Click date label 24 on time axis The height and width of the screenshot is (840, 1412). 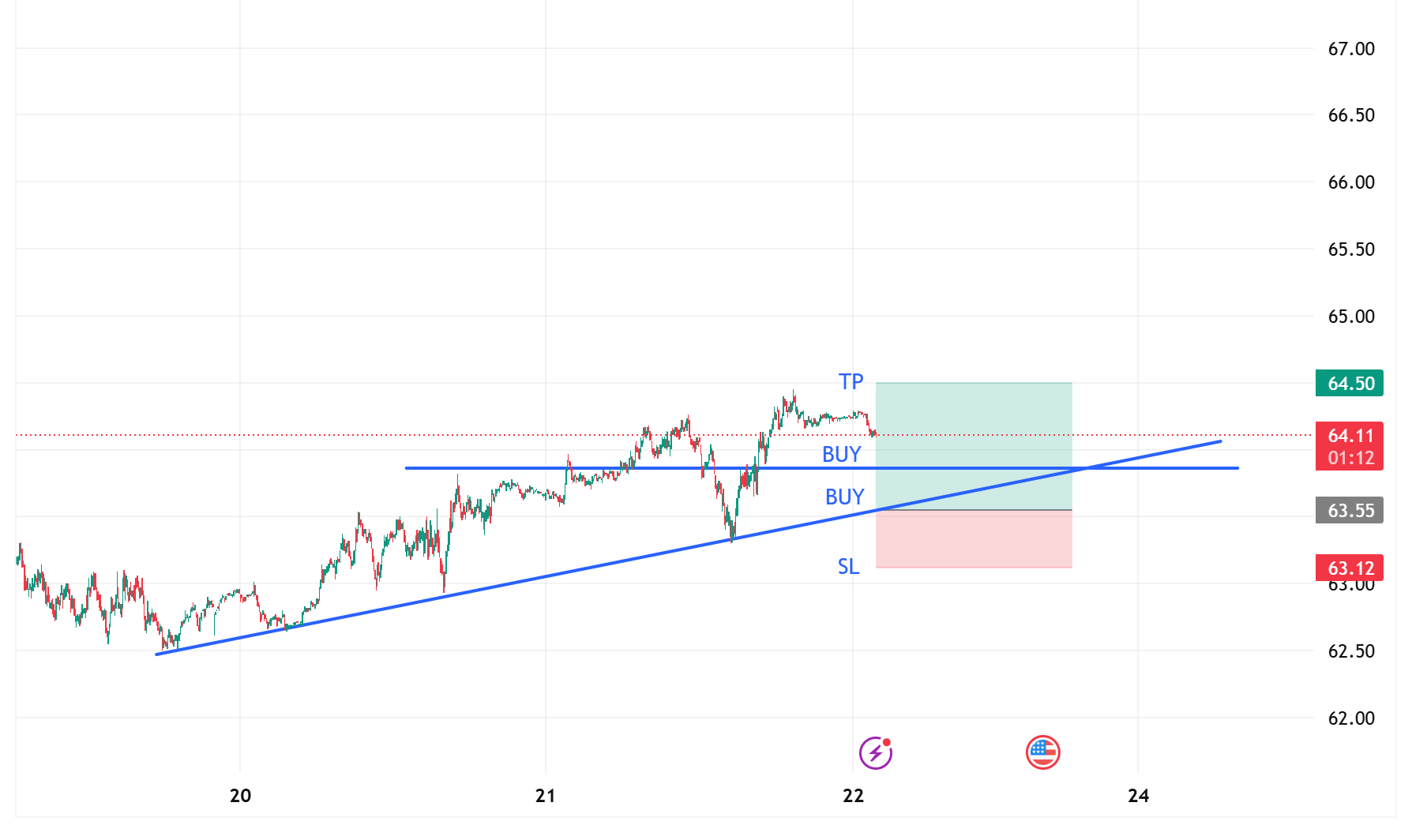pyautogui.click(x=1138, y=796)
